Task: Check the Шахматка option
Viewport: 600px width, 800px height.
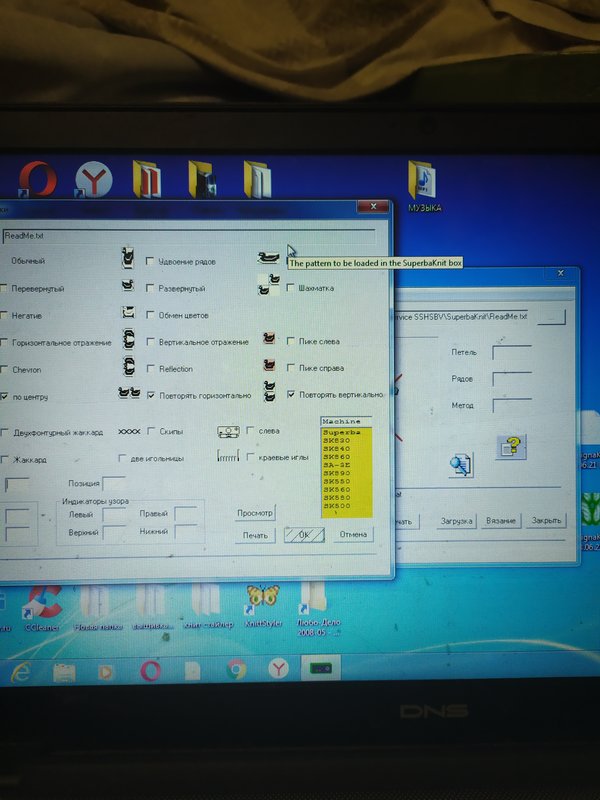Action: pyautogui.click(x=291, y=288)
